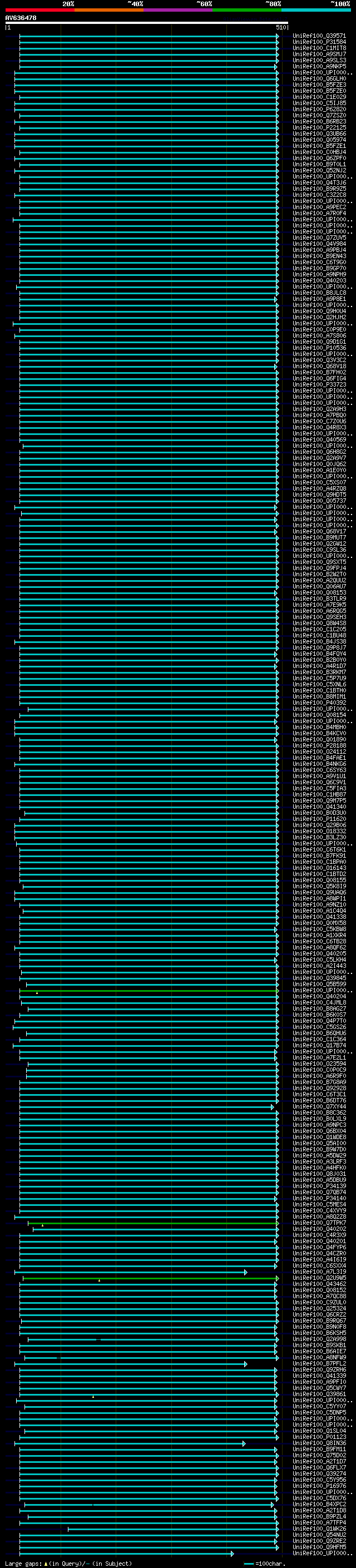356x1568 pixels.
Task: Select the UniRef100_B6RB23 label
Action: pyautogui.click(x=319, y=122)
